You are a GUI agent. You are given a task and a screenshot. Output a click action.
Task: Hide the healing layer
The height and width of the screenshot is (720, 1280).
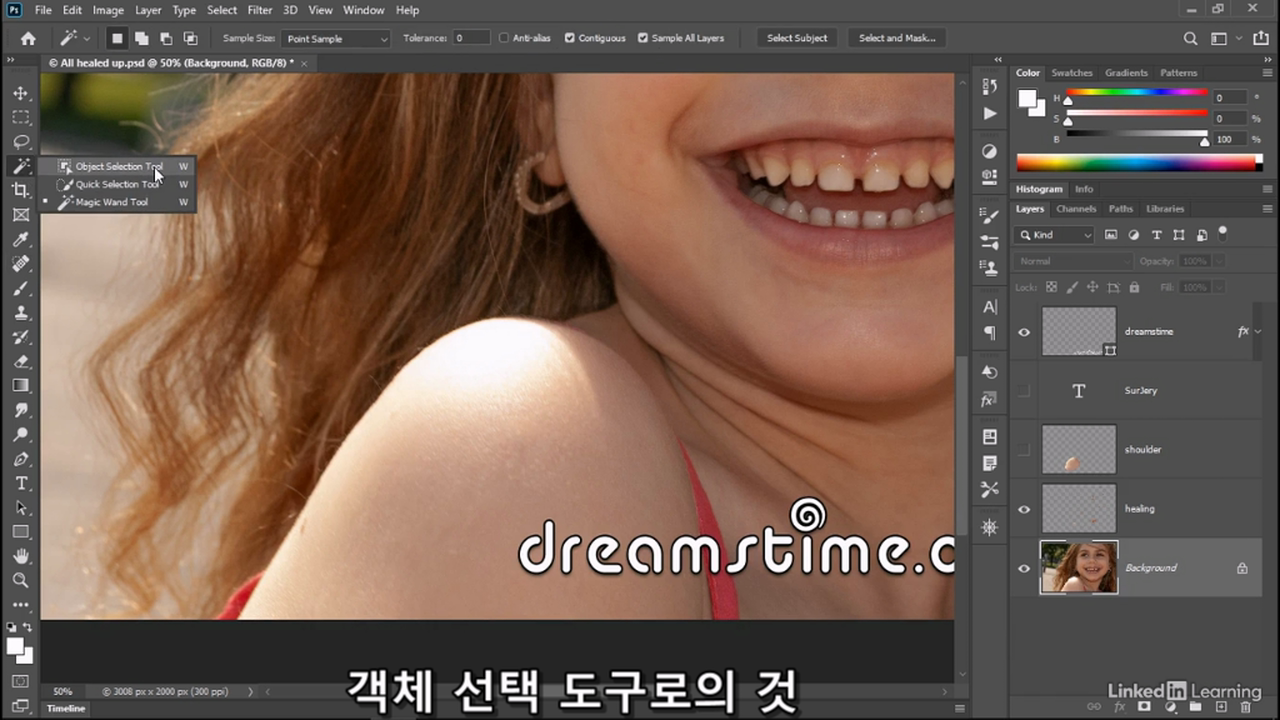[1023, 509]
